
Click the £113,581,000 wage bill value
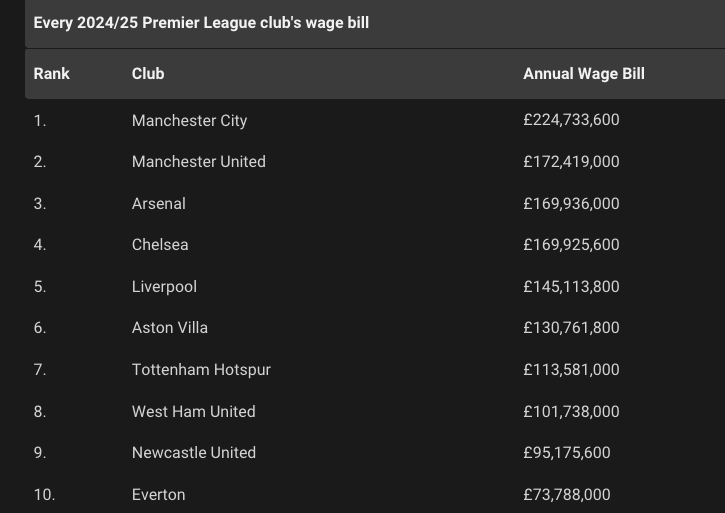pyautogui.click(x=571, y=370)
